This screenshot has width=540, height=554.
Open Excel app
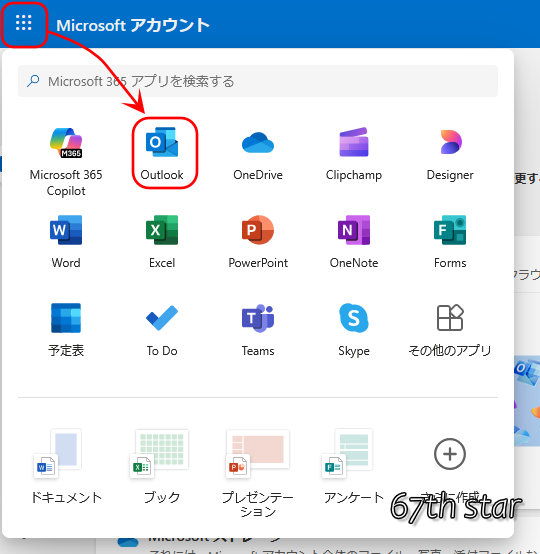(x=162, y=242)
